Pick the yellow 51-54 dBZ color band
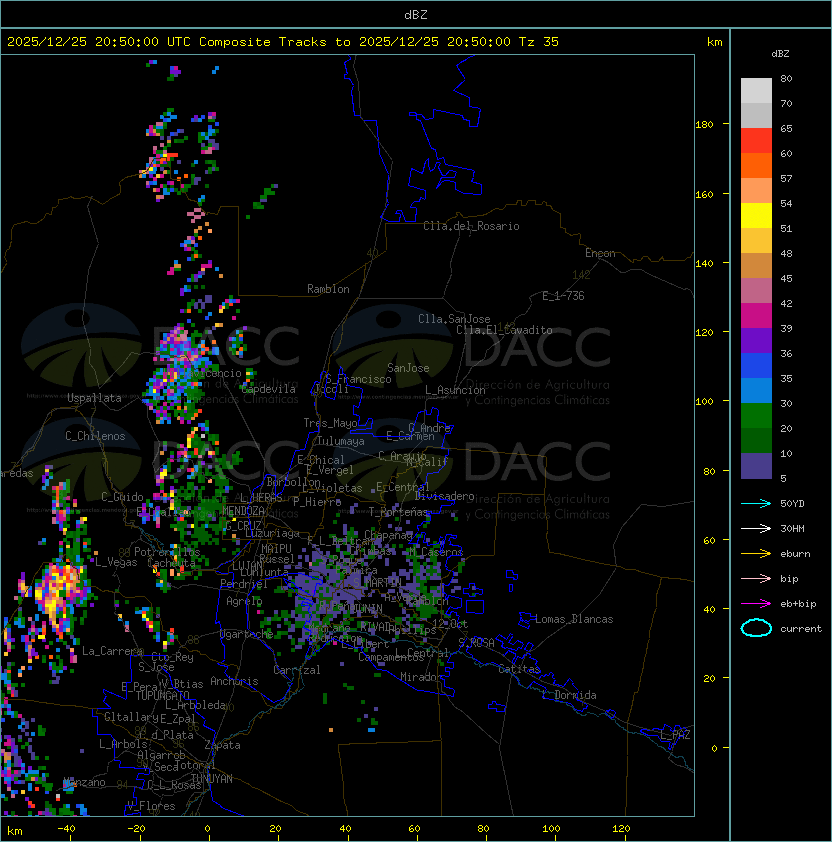The height and width of the screenshot is (842, 832). point(756,216)
